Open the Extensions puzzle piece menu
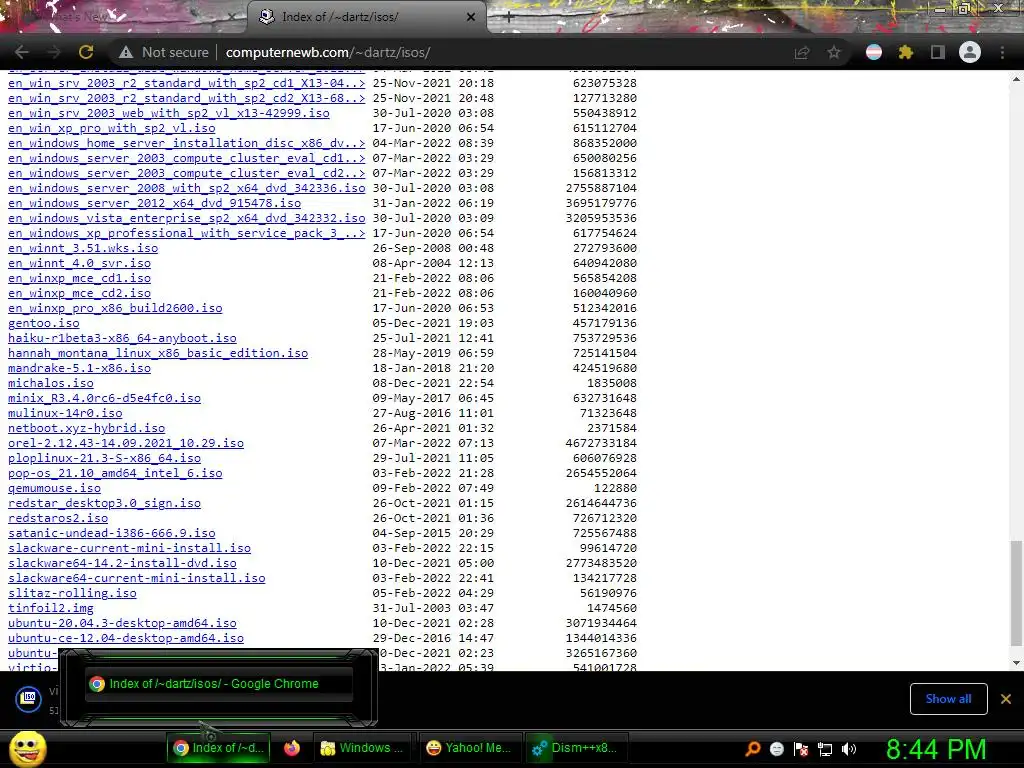1024x768 pixels. [x=906, y=52]
